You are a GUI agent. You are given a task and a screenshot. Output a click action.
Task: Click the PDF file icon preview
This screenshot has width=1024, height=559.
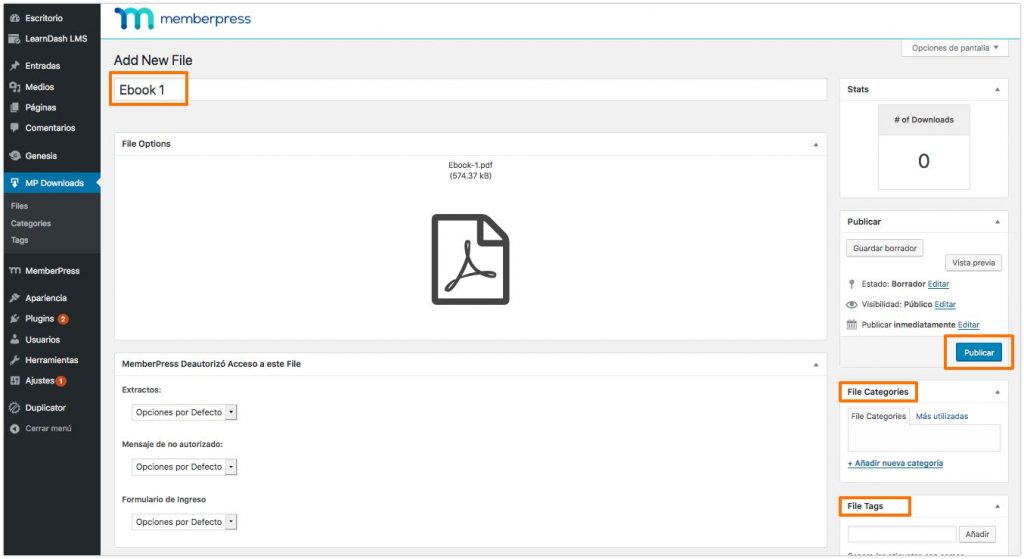(470, 259)
